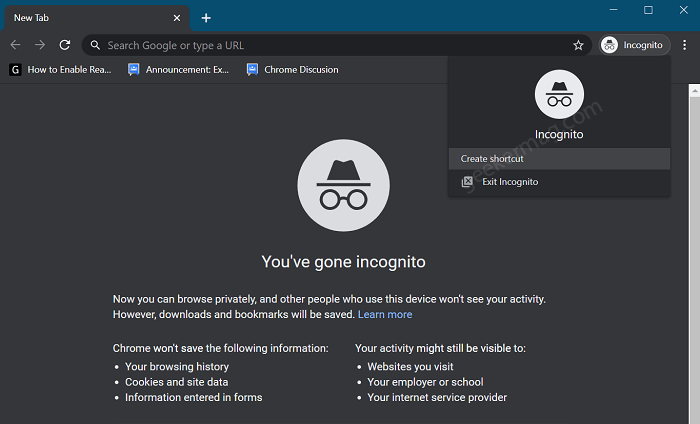Minimize the Chrome window

tap(614, 10)
